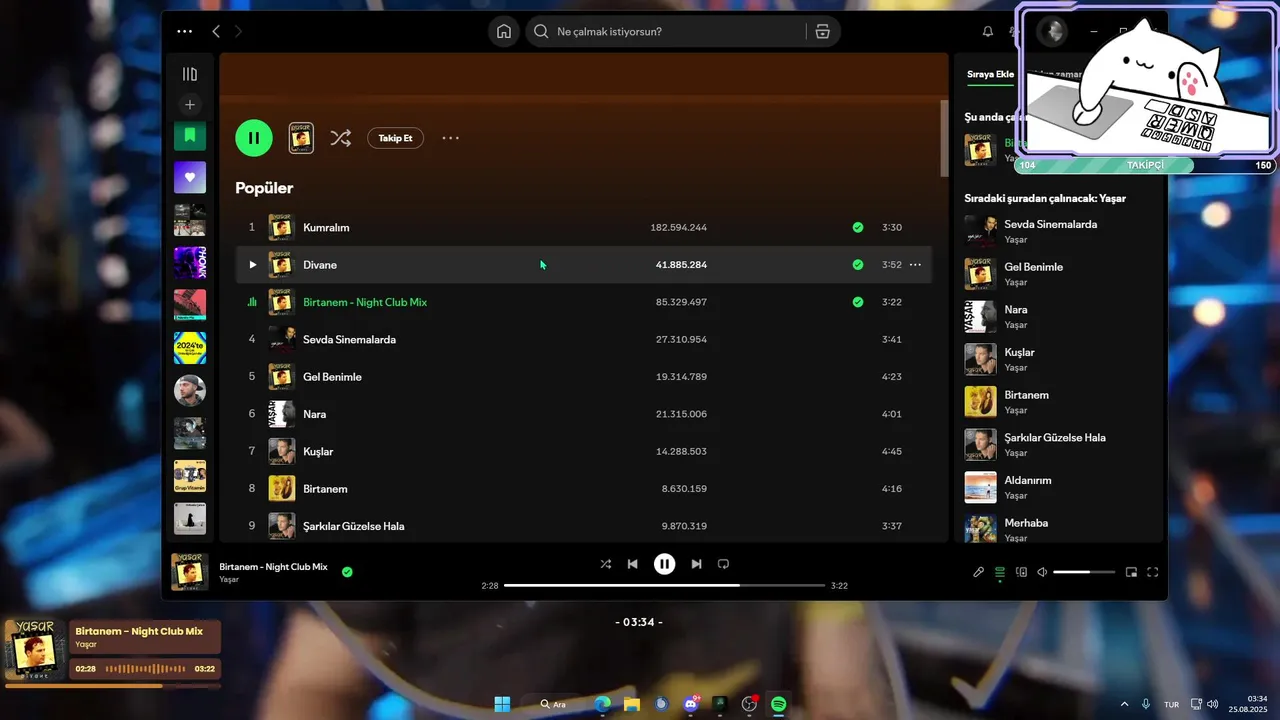This screenshot has width=1280, height=720.
Task: Toggle saved checkmark on Divane
Action: tap(858, 265)
